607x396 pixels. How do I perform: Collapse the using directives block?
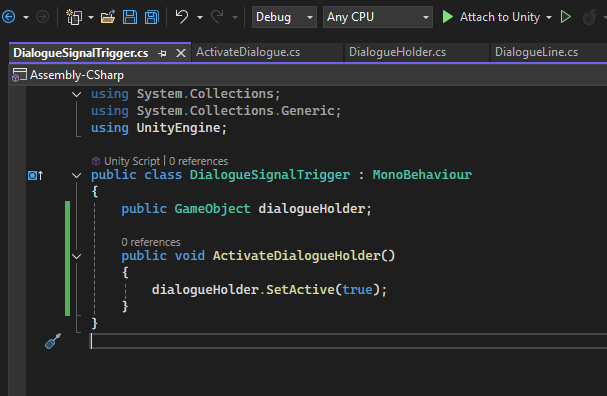click(77, 94)
